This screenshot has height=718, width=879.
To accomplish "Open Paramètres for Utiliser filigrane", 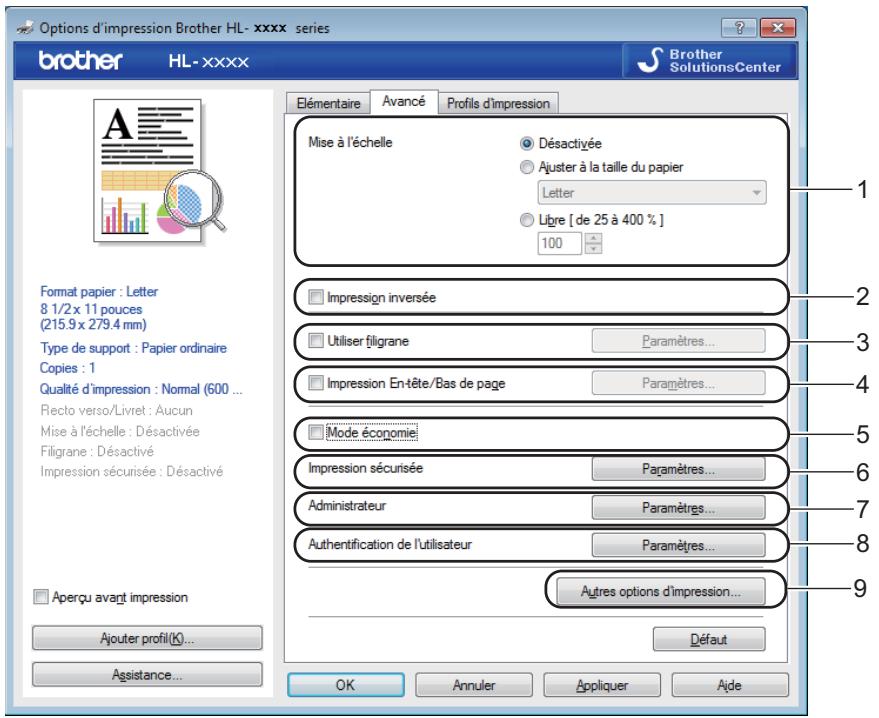I will (678, 341).
